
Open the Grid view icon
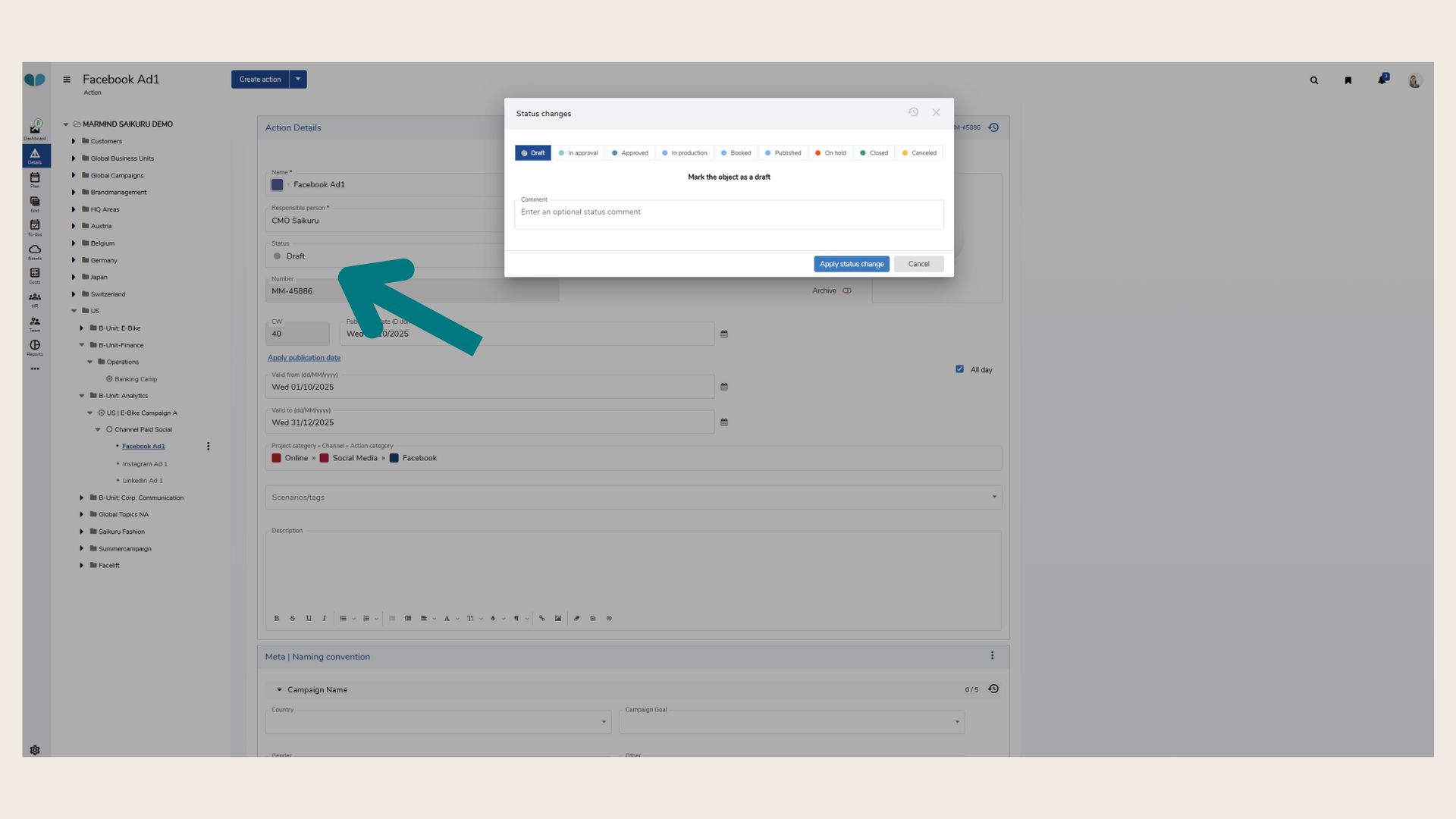[x=35, y=202]
